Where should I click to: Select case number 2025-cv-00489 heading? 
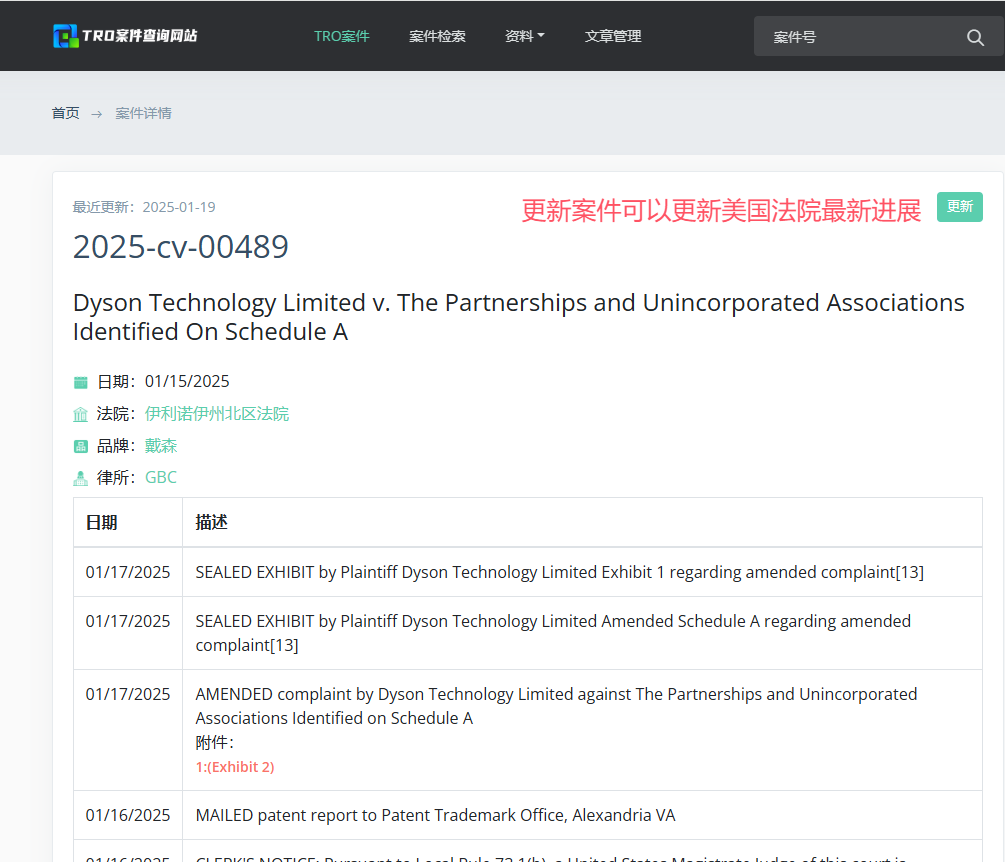(x=181, y=247)
